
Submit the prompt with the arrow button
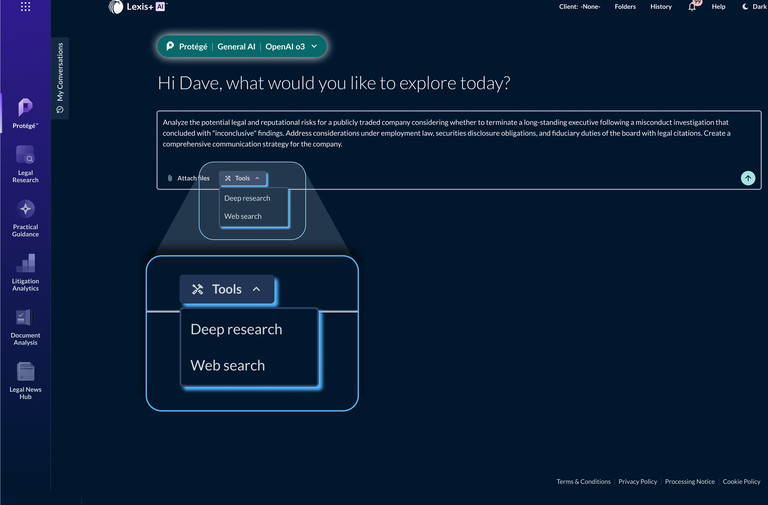tap(747, 178)
